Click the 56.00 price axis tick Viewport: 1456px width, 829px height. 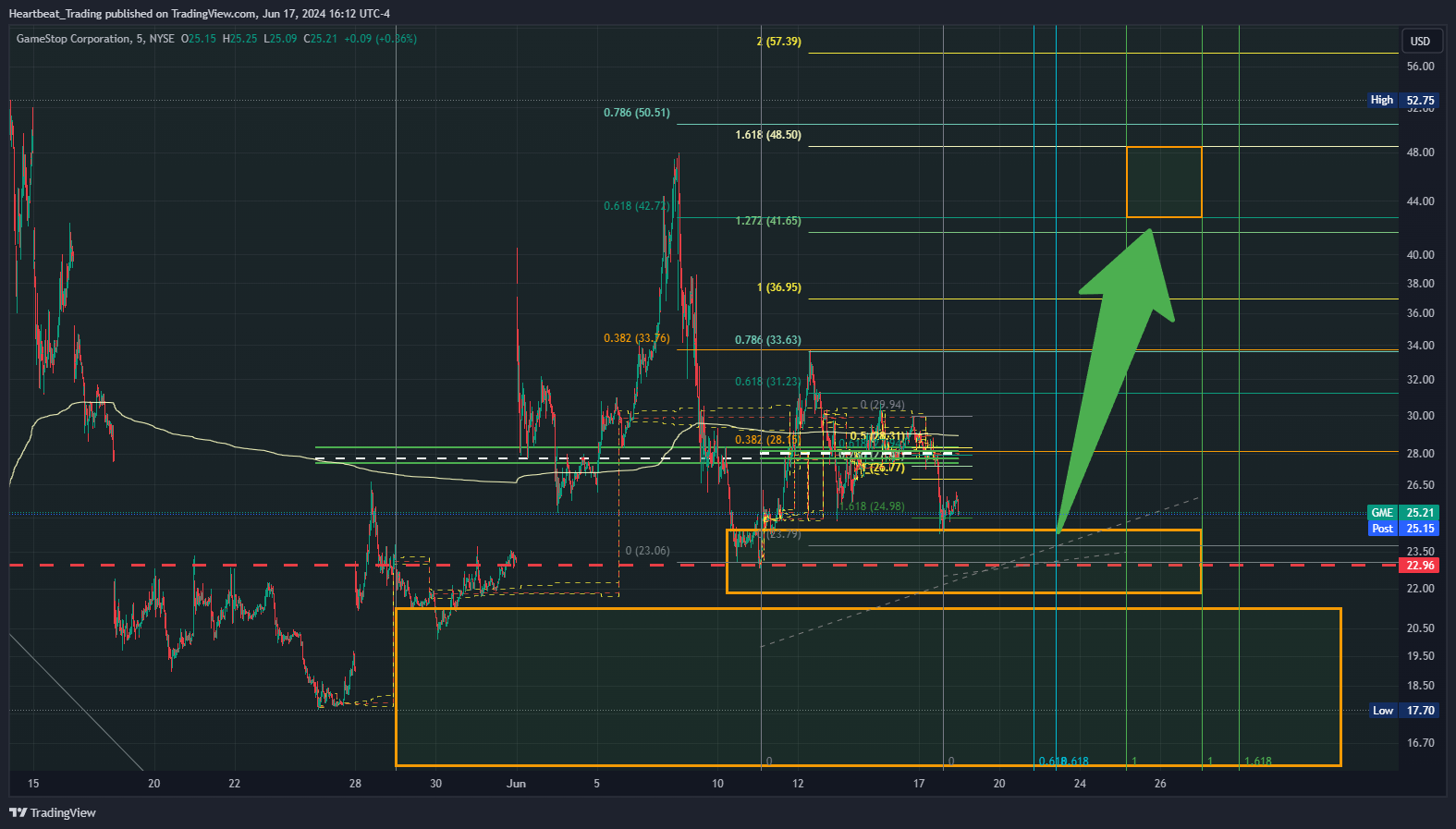(x=1420, y=67)
